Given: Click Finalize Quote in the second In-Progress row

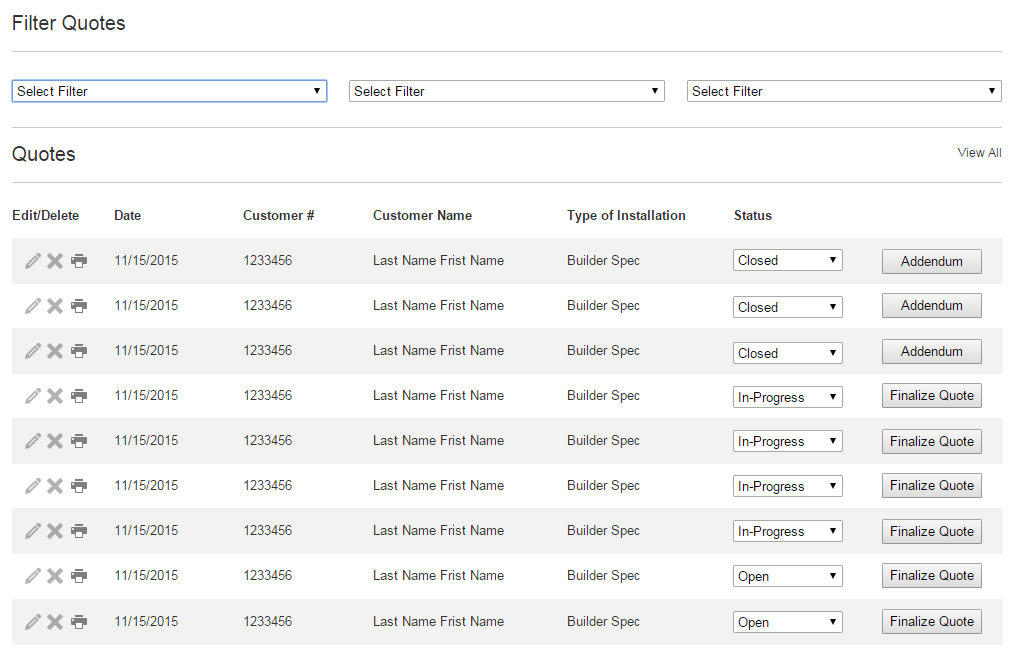Looking at the screenshot, I should point(932,441).
